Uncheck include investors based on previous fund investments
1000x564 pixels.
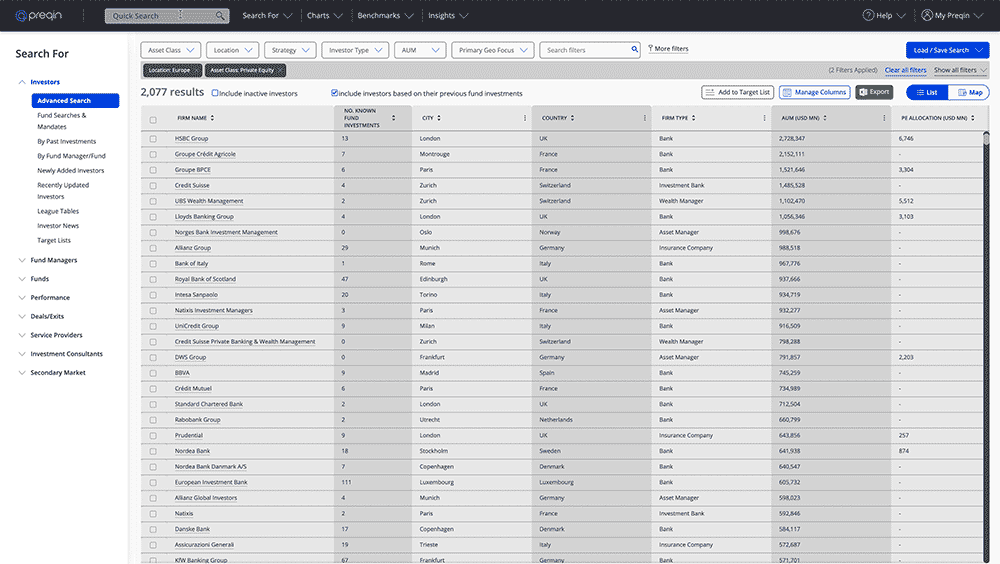point(334,93)
